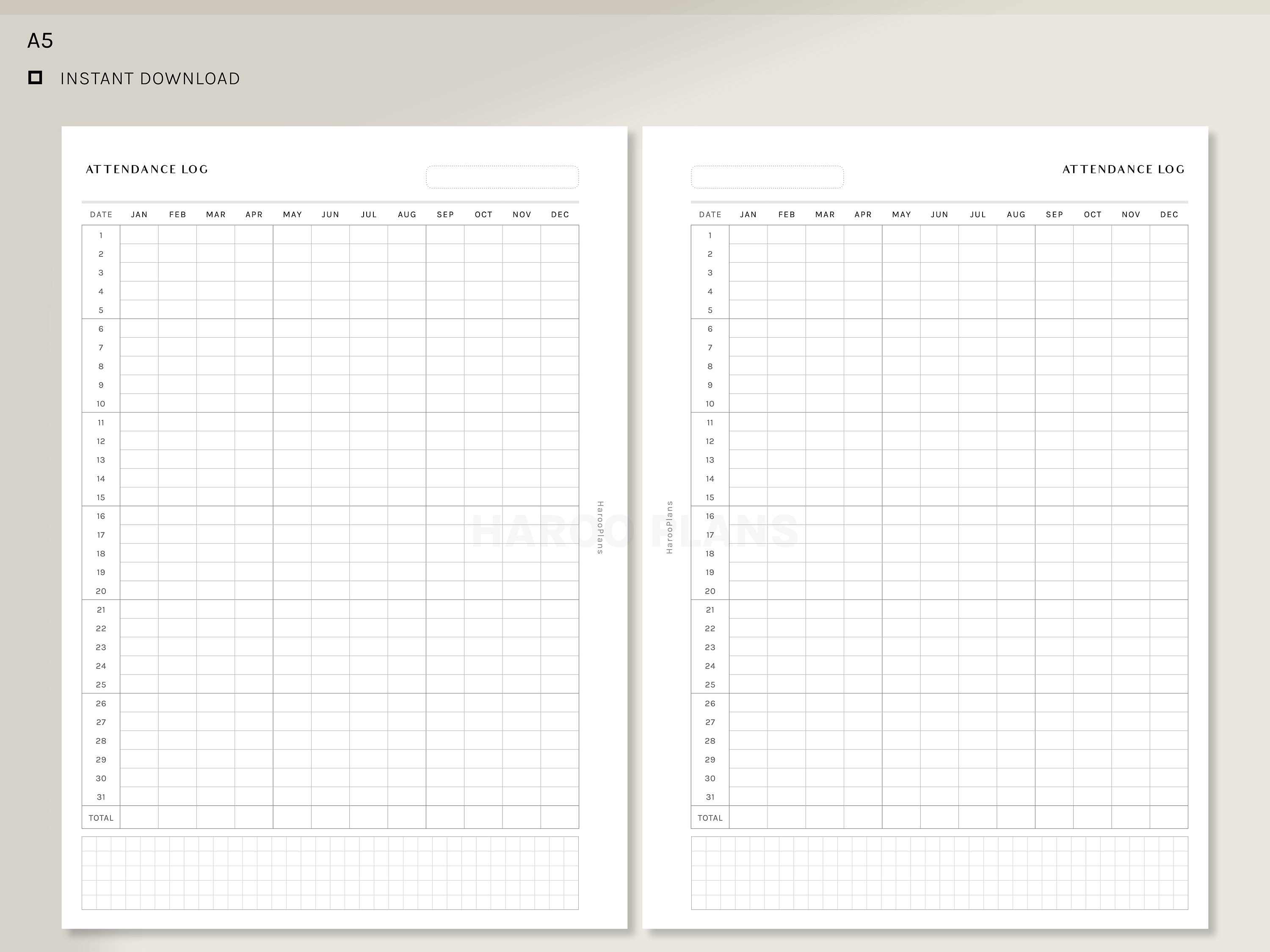
Task: Select the ATTENDANCE LOG title on right page
Action: (x=1123, y=169)
